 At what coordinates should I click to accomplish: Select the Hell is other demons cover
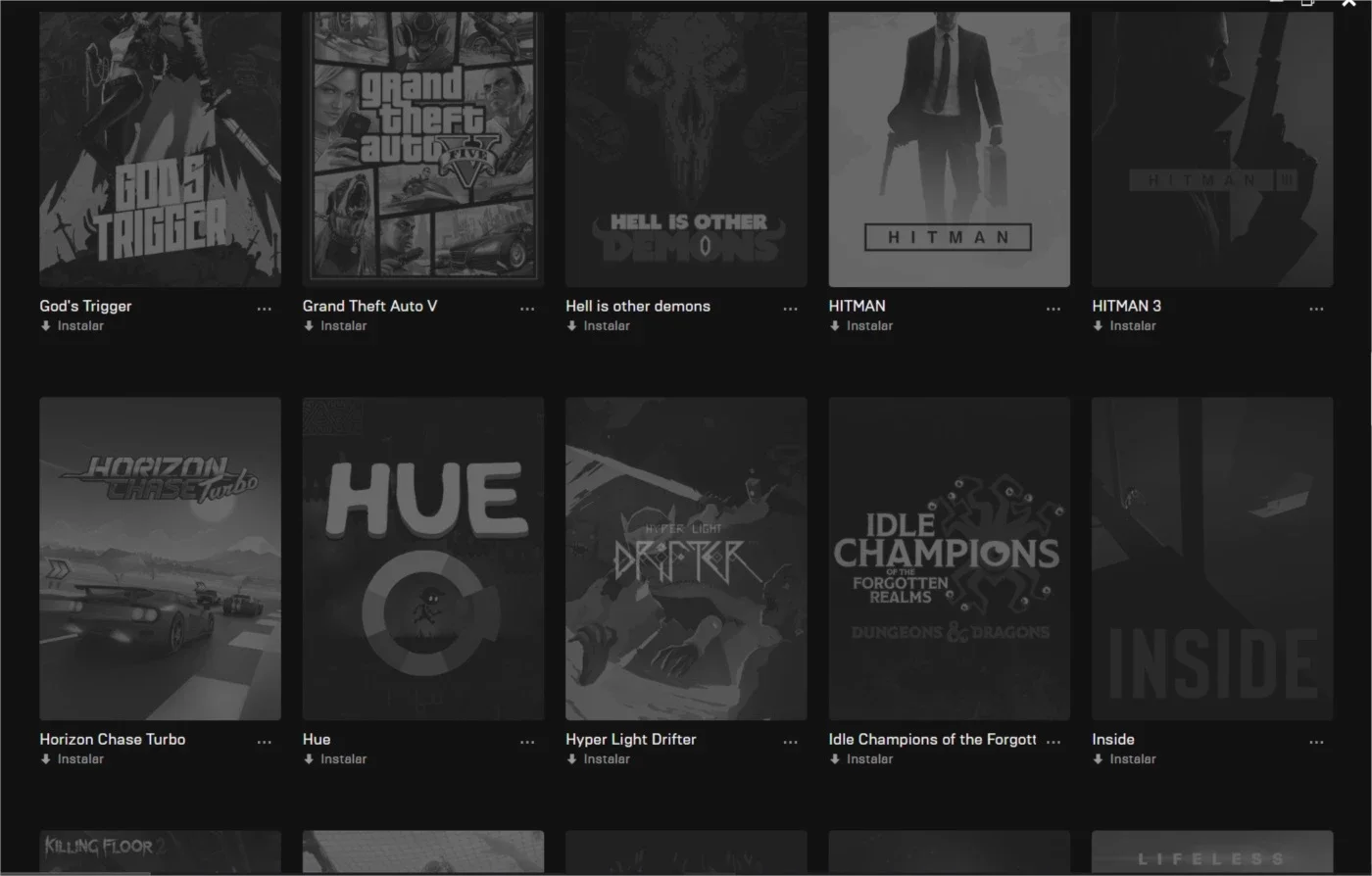tap(686, 149)
